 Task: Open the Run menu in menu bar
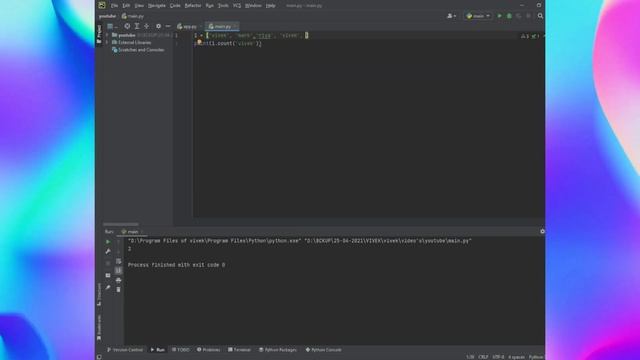coord(210,6)
